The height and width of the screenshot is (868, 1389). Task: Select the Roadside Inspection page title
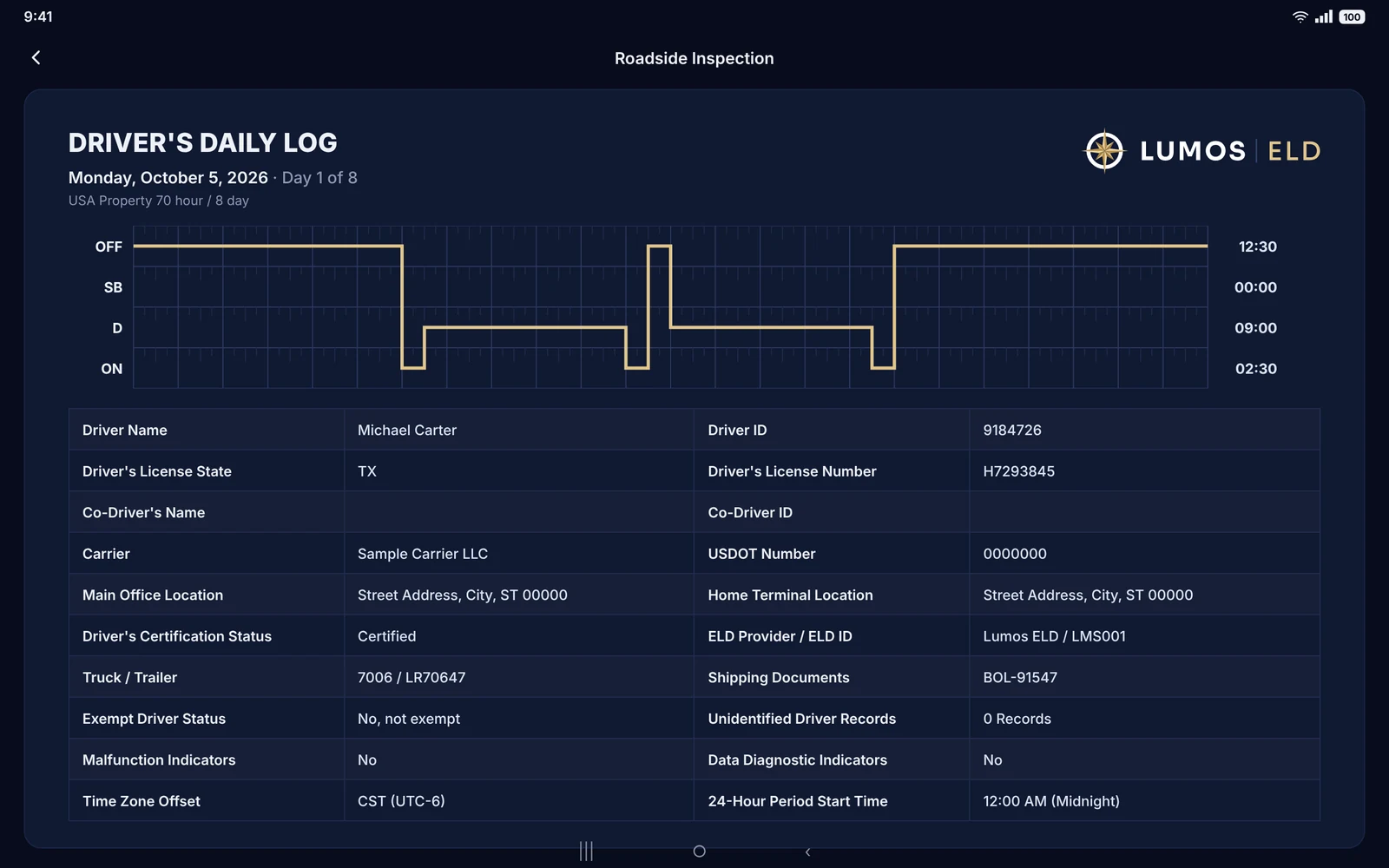point(694,58)
